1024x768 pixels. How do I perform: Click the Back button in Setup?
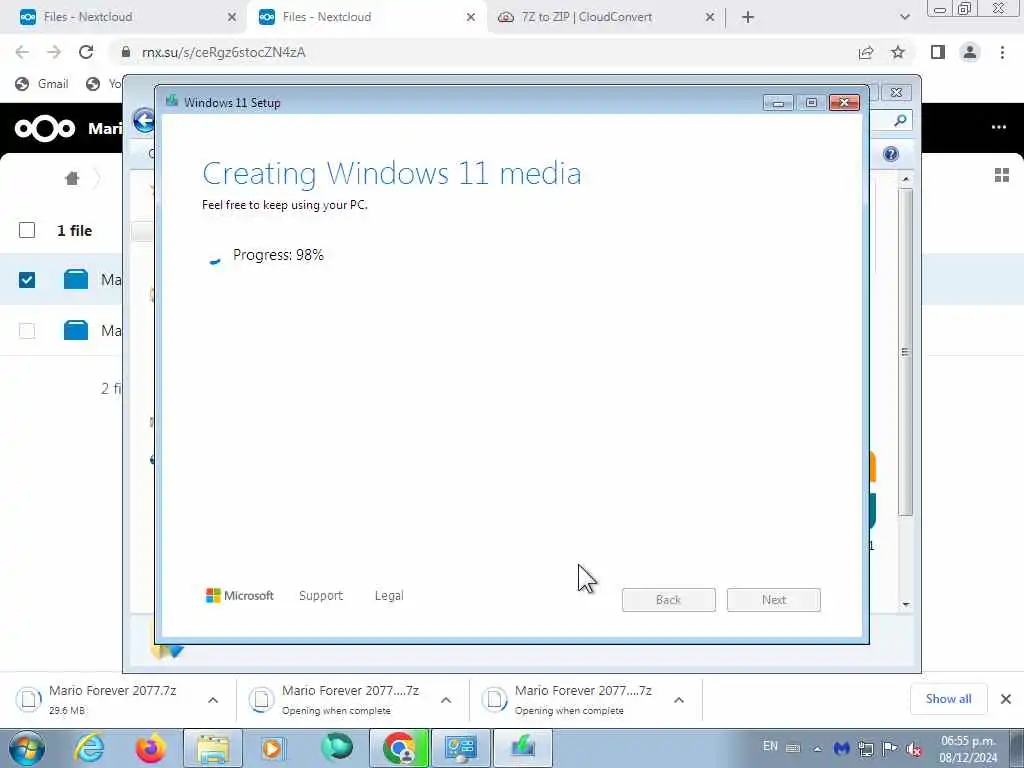point(669,600)
